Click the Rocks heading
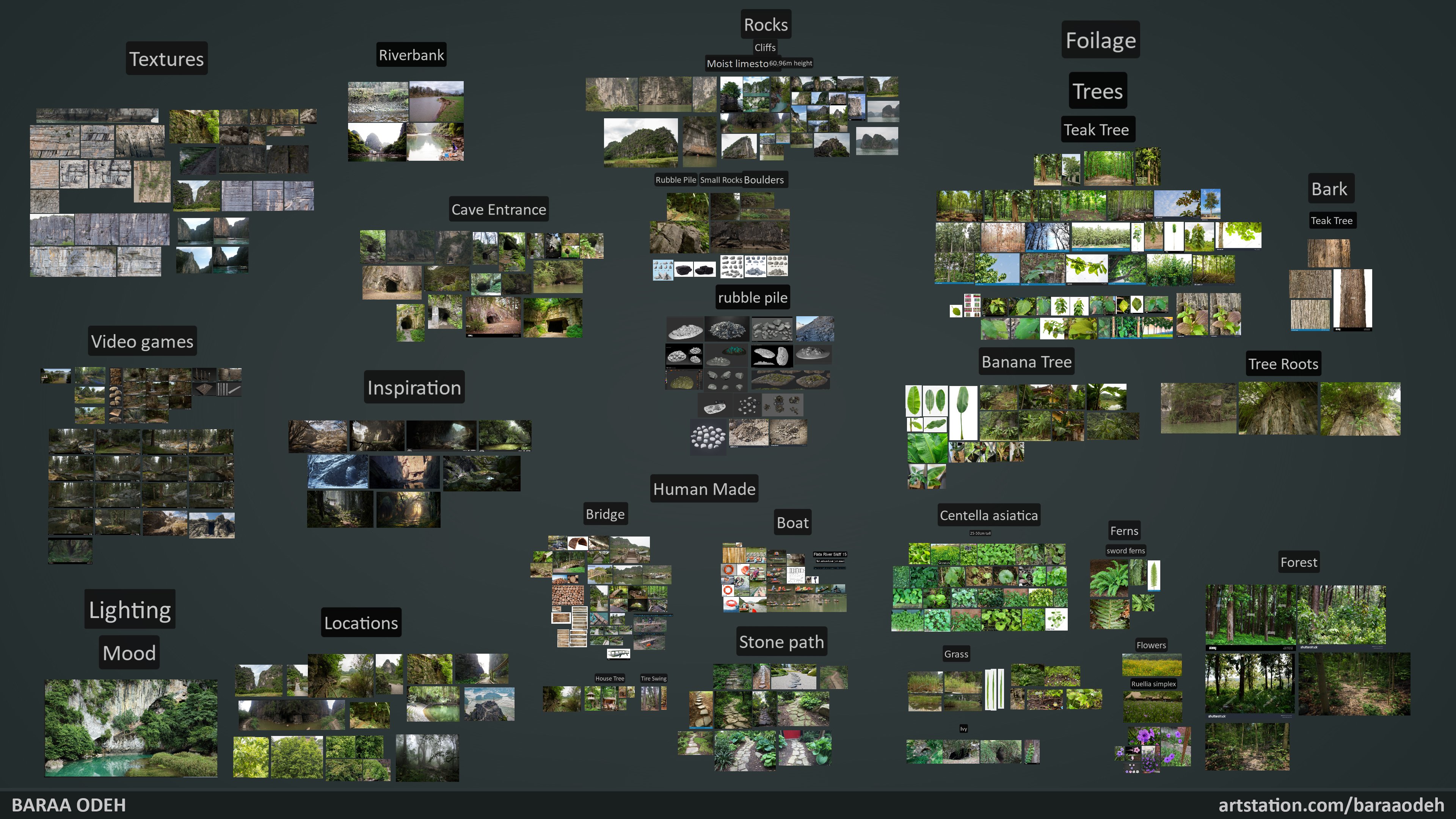Viewport: 1456px width, 819px height. coord(766,24)
